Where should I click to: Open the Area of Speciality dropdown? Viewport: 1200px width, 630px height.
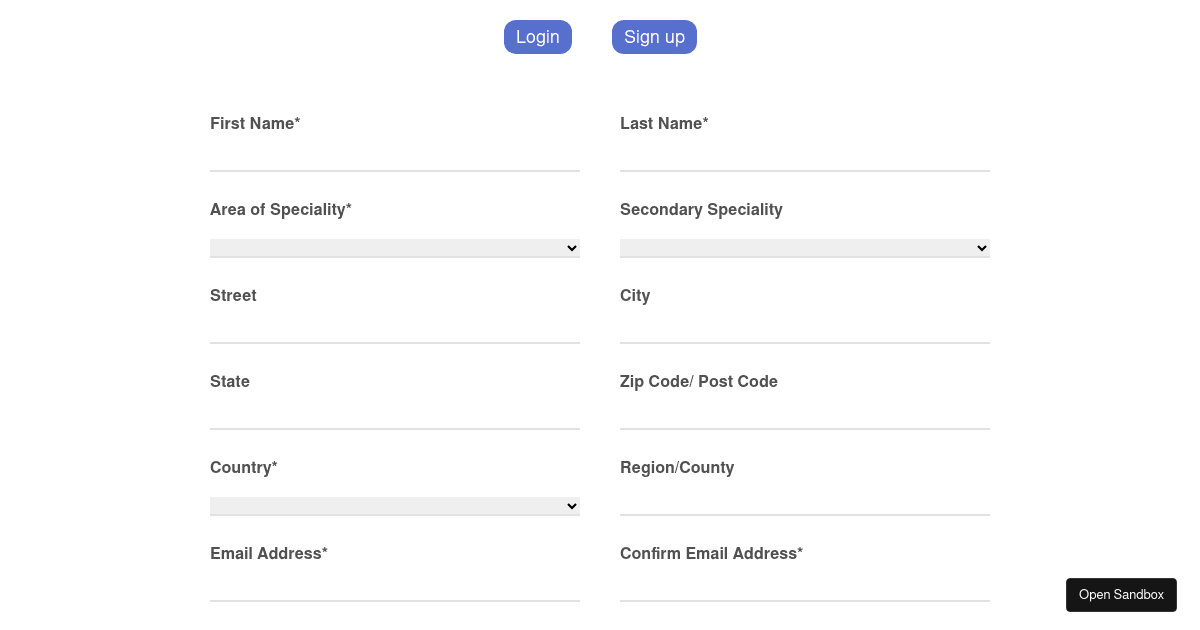click(x=394, y=247)
